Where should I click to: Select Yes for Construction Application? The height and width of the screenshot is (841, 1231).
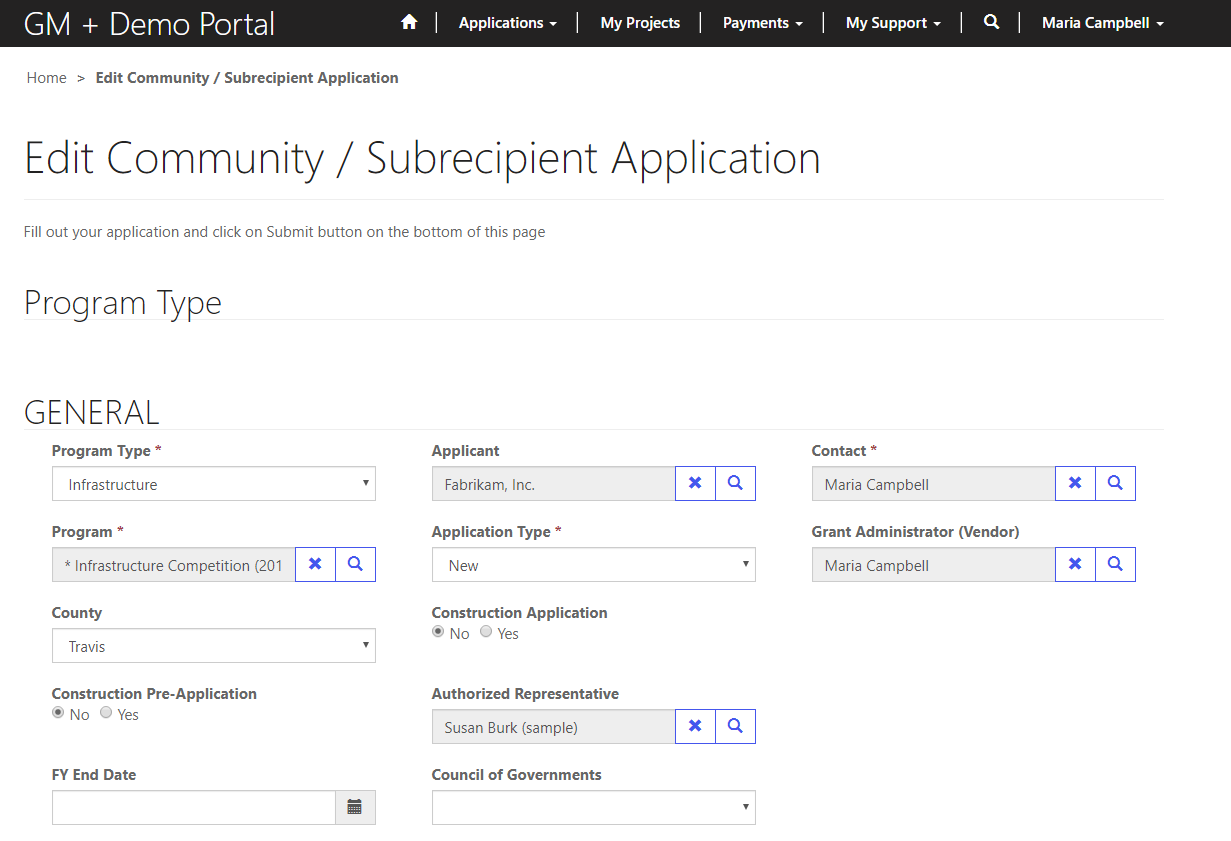coord(486,632)
